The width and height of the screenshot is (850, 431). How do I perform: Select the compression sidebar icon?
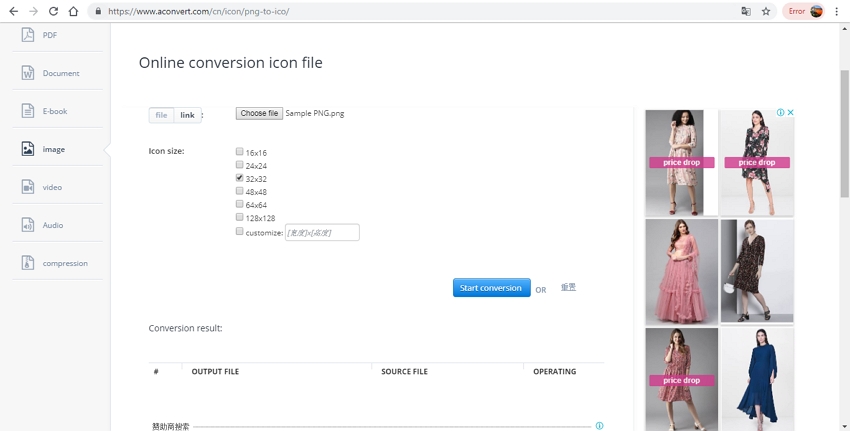(x=27, y=263)
